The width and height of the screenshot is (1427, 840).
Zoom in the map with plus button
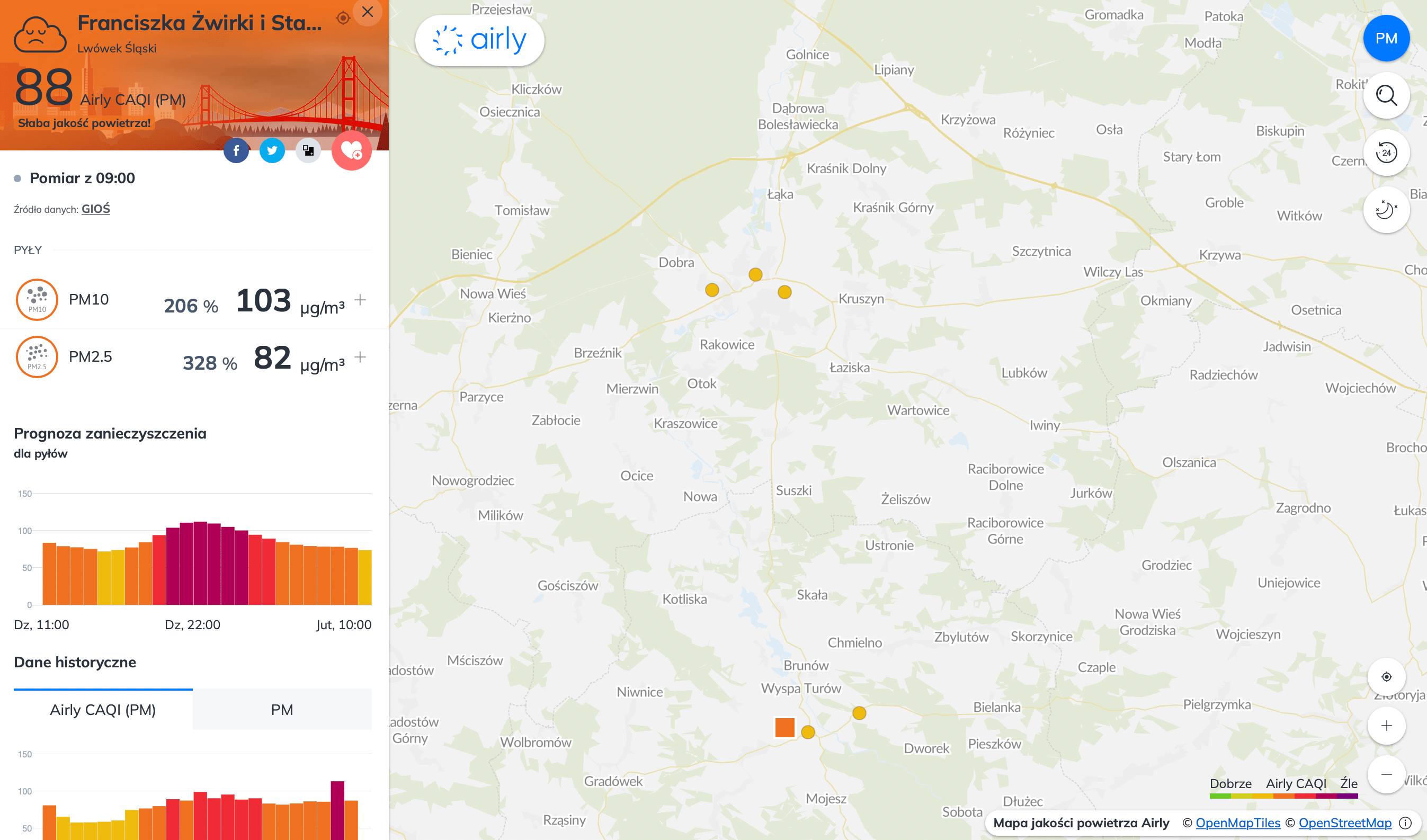[x=1386, y=726]
